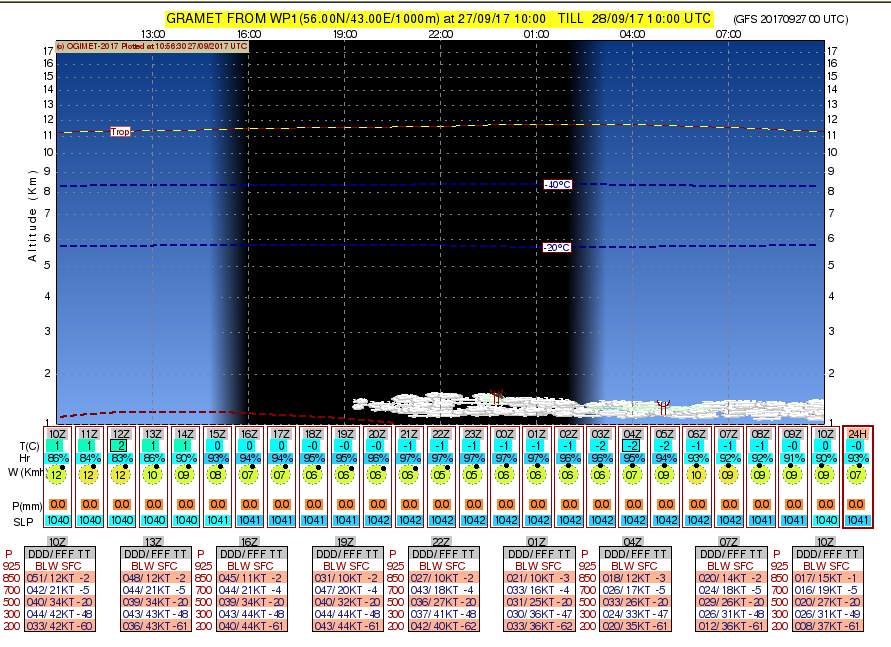Click the red icing symbol near 00Z clouds
891x647 pixels.
[496, 397]
